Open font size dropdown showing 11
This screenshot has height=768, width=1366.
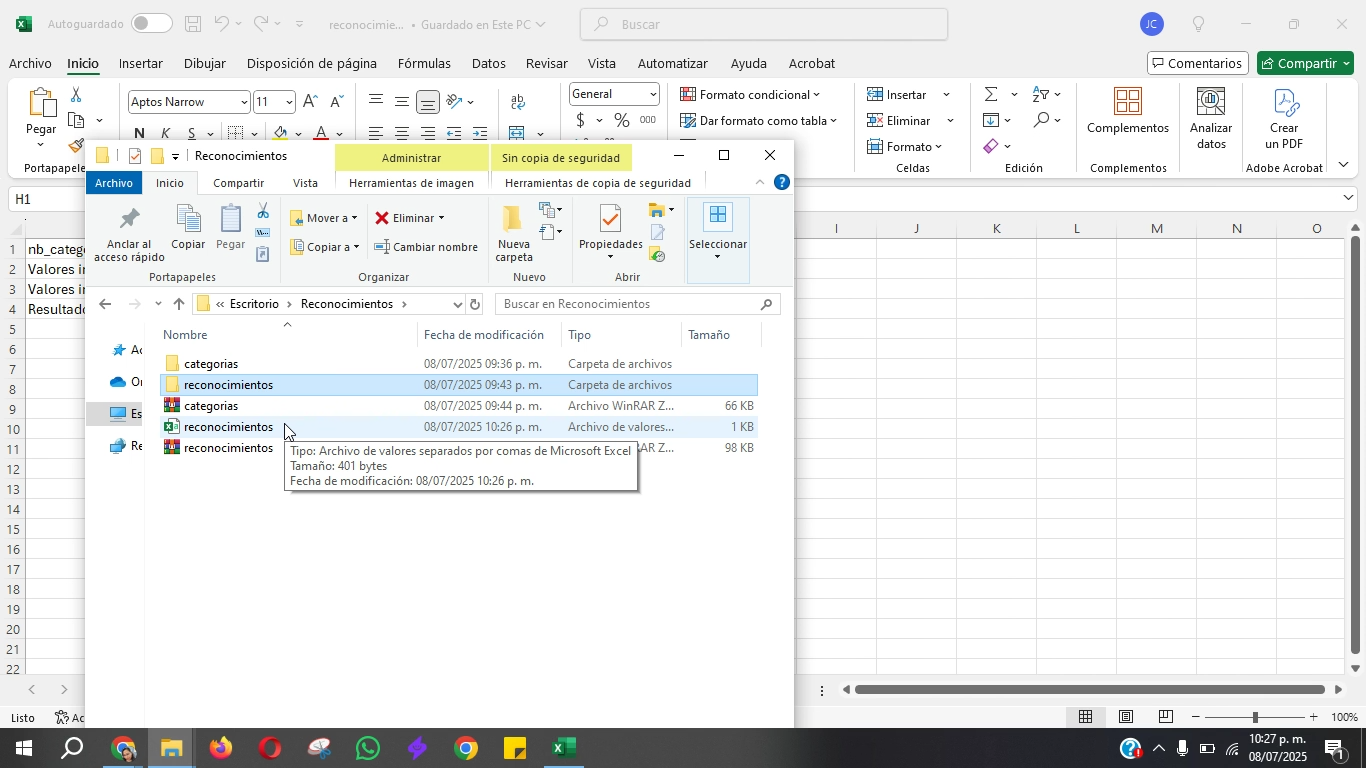pos(289,102)
